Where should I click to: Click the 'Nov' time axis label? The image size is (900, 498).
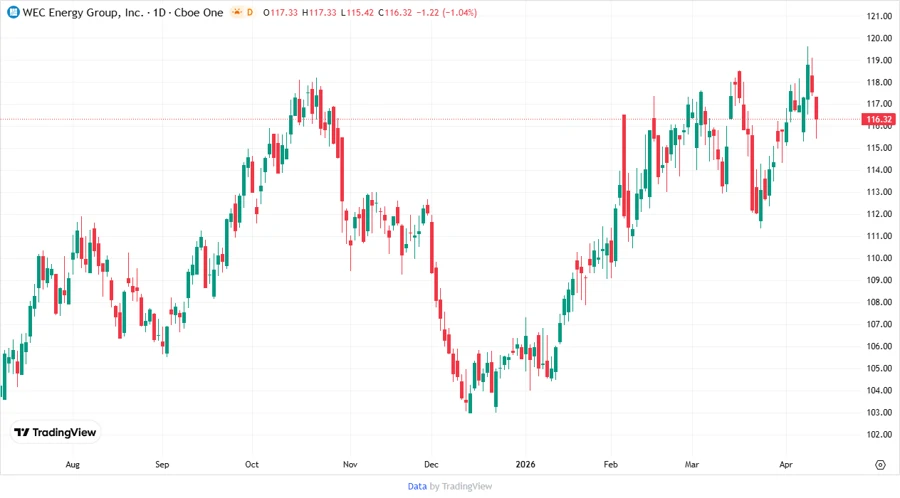tap(350, 464)
